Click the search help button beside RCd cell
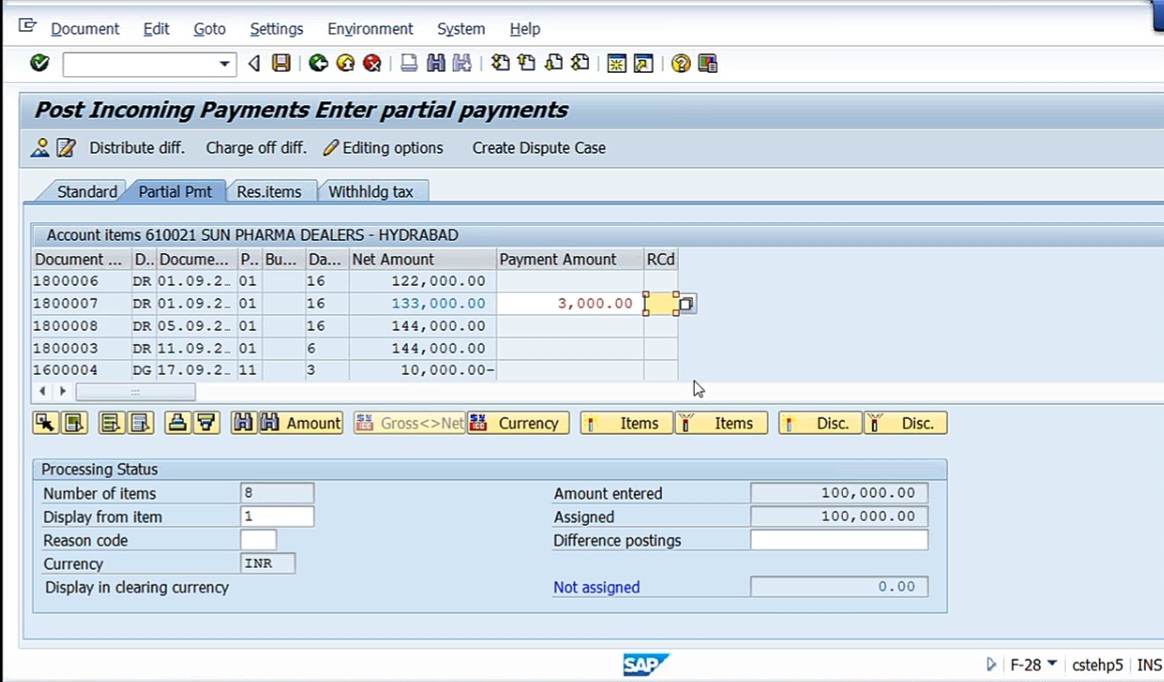Viewport: 1164px width, 682px height. (687, 304)
